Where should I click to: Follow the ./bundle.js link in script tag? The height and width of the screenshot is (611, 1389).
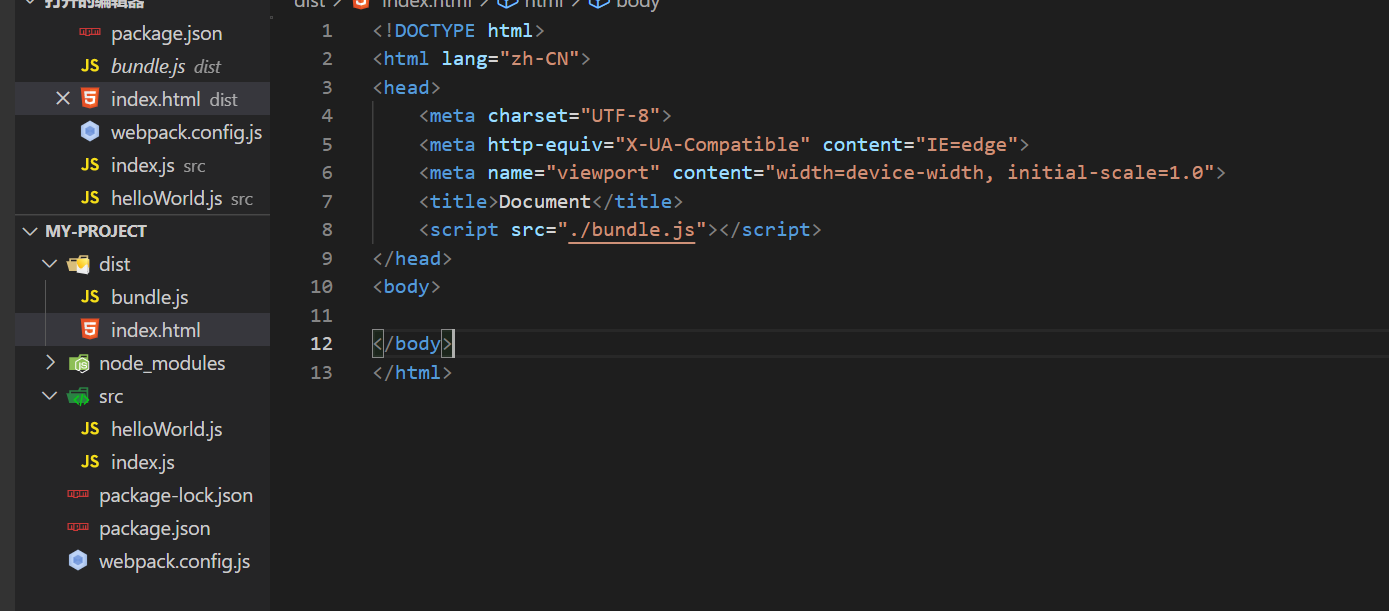tap(631, 230)
